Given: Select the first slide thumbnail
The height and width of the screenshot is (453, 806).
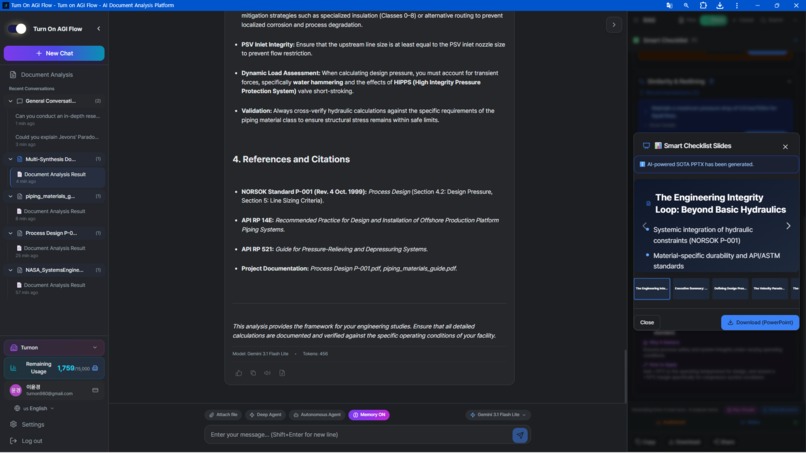Looking at the screenshot, I should coord(652,288).
